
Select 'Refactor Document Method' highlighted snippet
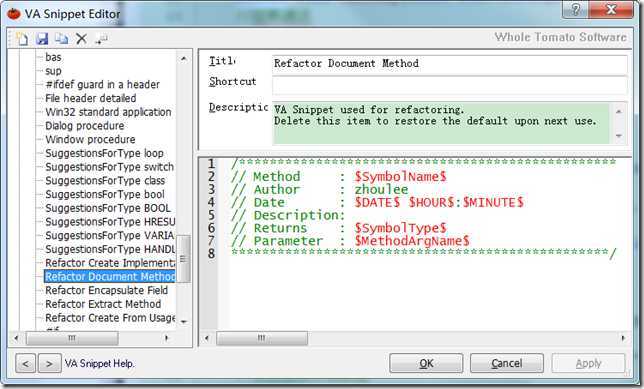pyautogui.click(x=110, y=276)
